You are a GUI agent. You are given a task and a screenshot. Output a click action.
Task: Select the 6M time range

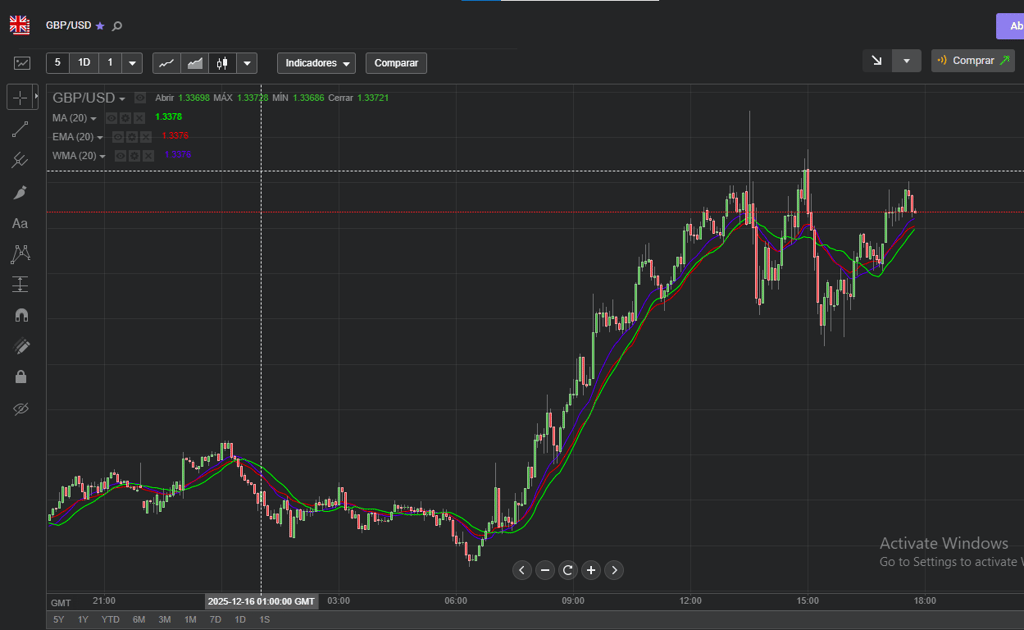(x=138, y=620)
